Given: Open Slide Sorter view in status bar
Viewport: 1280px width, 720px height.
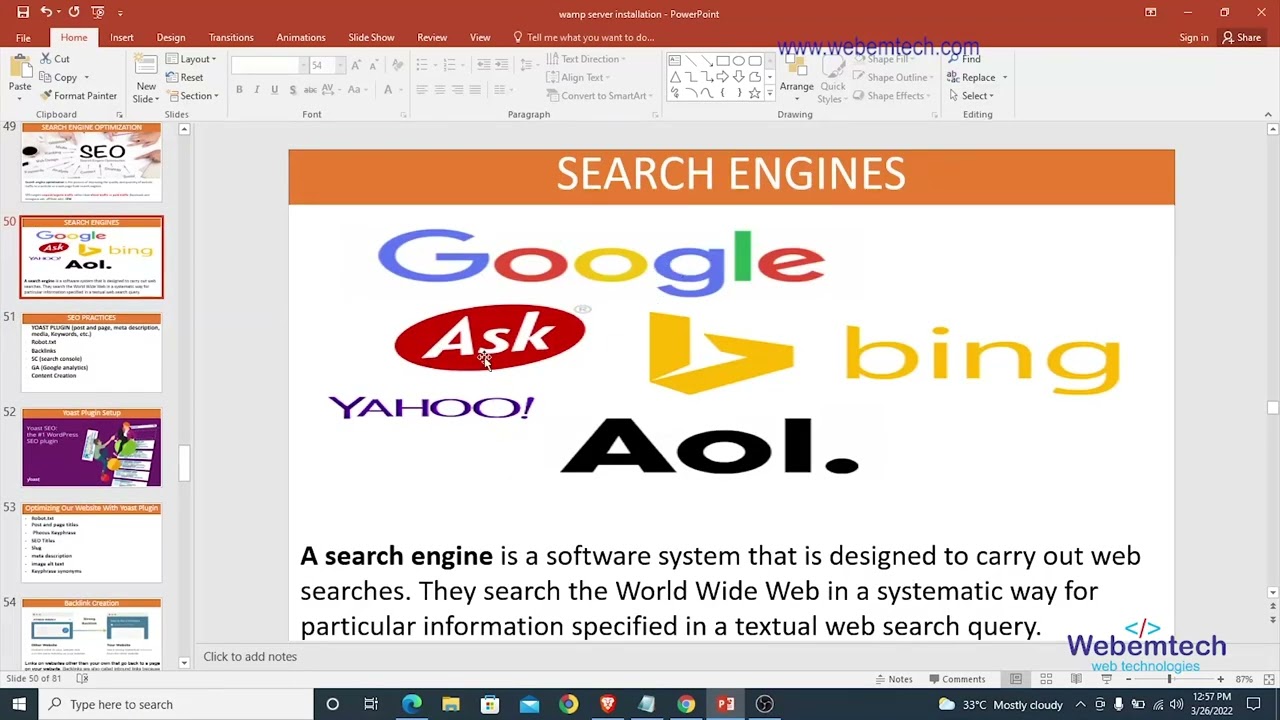Looking at the screenshot, I should point(1046,680).
